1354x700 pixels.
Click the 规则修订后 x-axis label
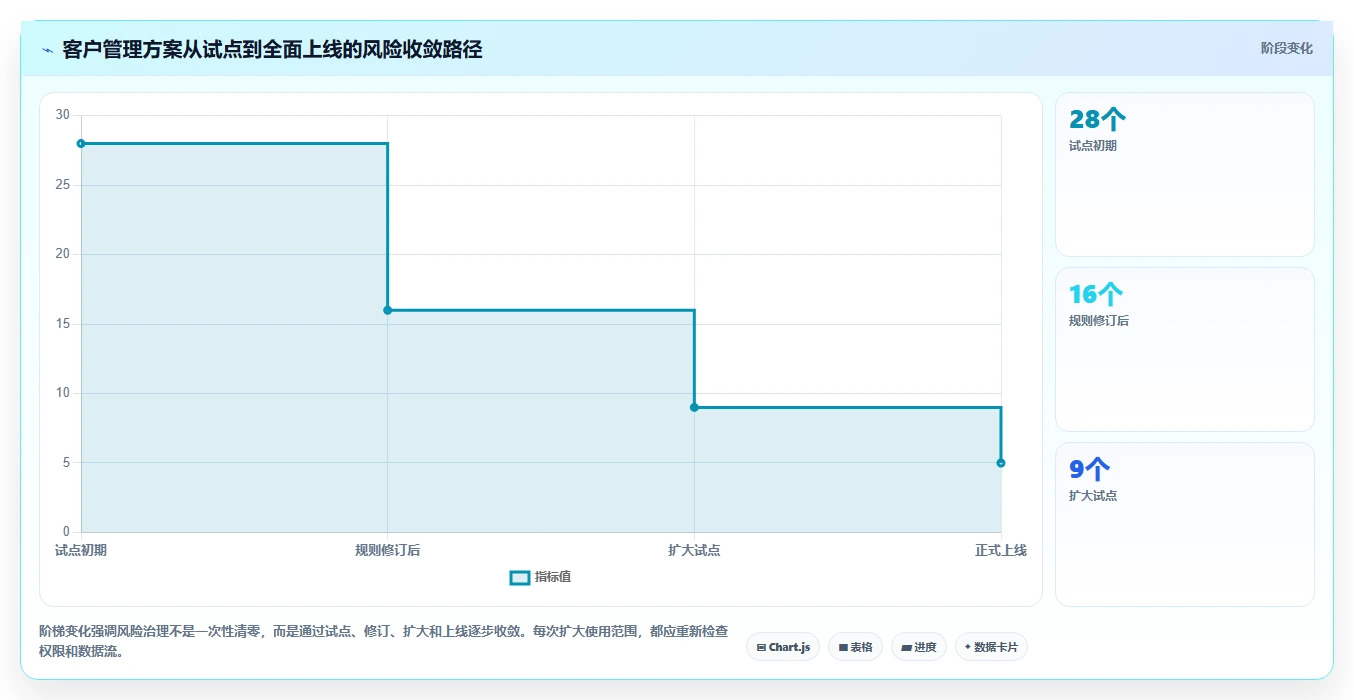tap(388, 550)
